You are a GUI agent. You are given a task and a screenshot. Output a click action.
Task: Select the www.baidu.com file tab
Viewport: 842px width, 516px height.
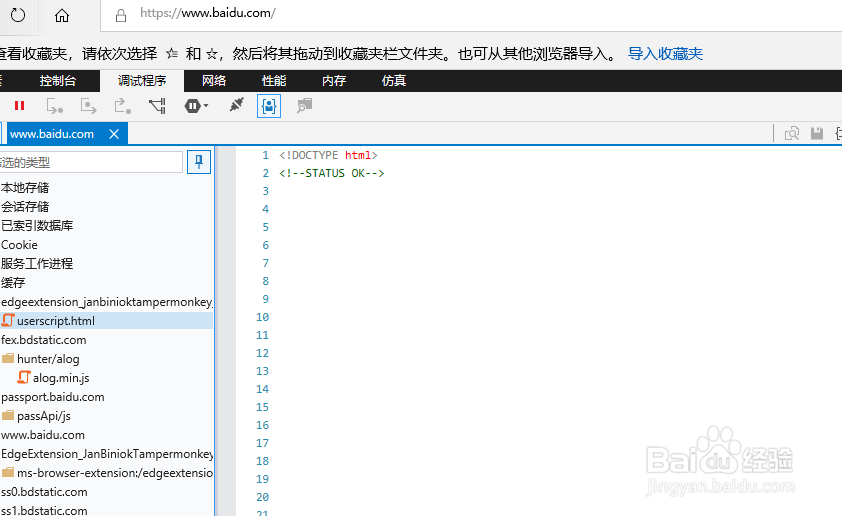[x=52, y=134]
